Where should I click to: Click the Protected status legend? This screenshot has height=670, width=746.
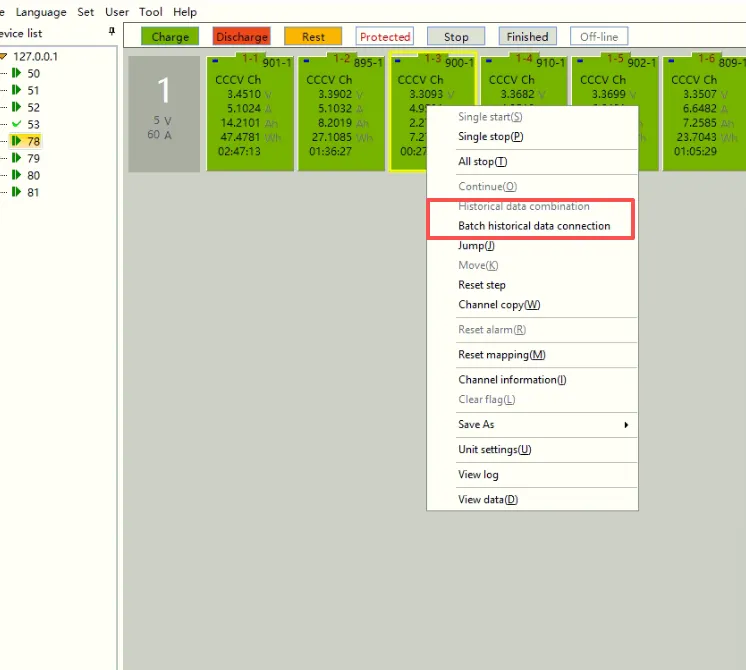point(385,37)
